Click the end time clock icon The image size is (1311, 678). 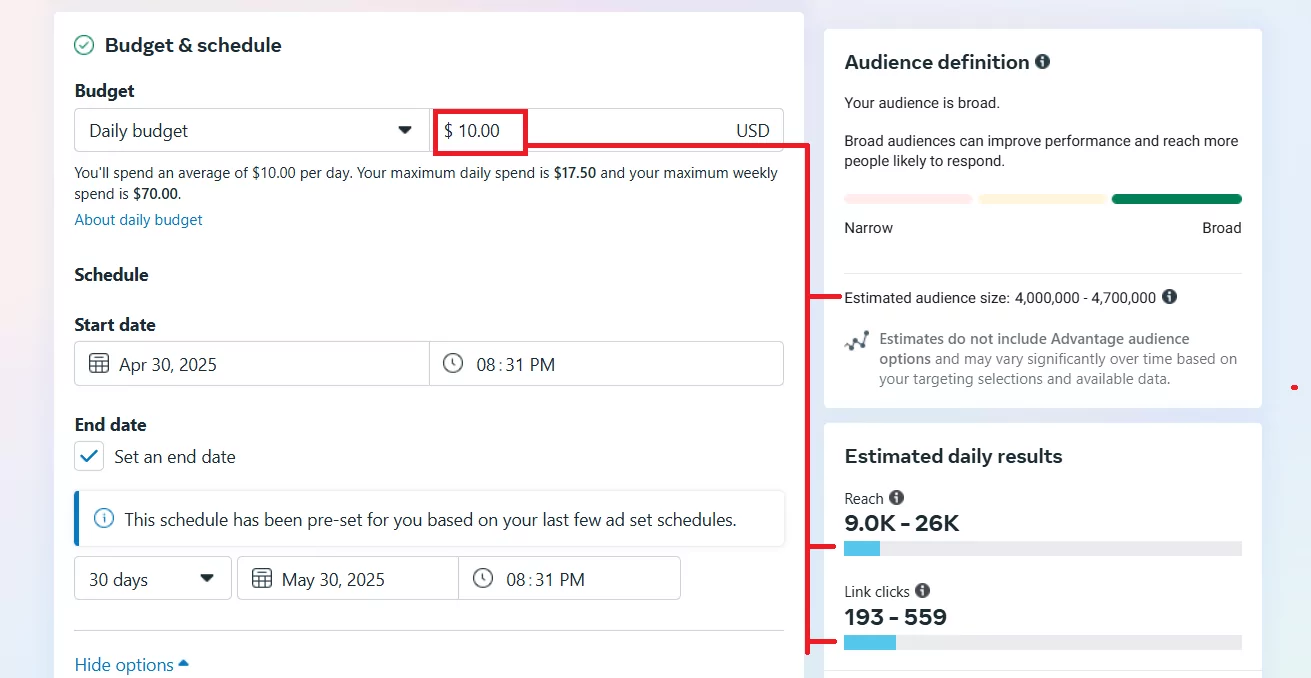(484, 578)
